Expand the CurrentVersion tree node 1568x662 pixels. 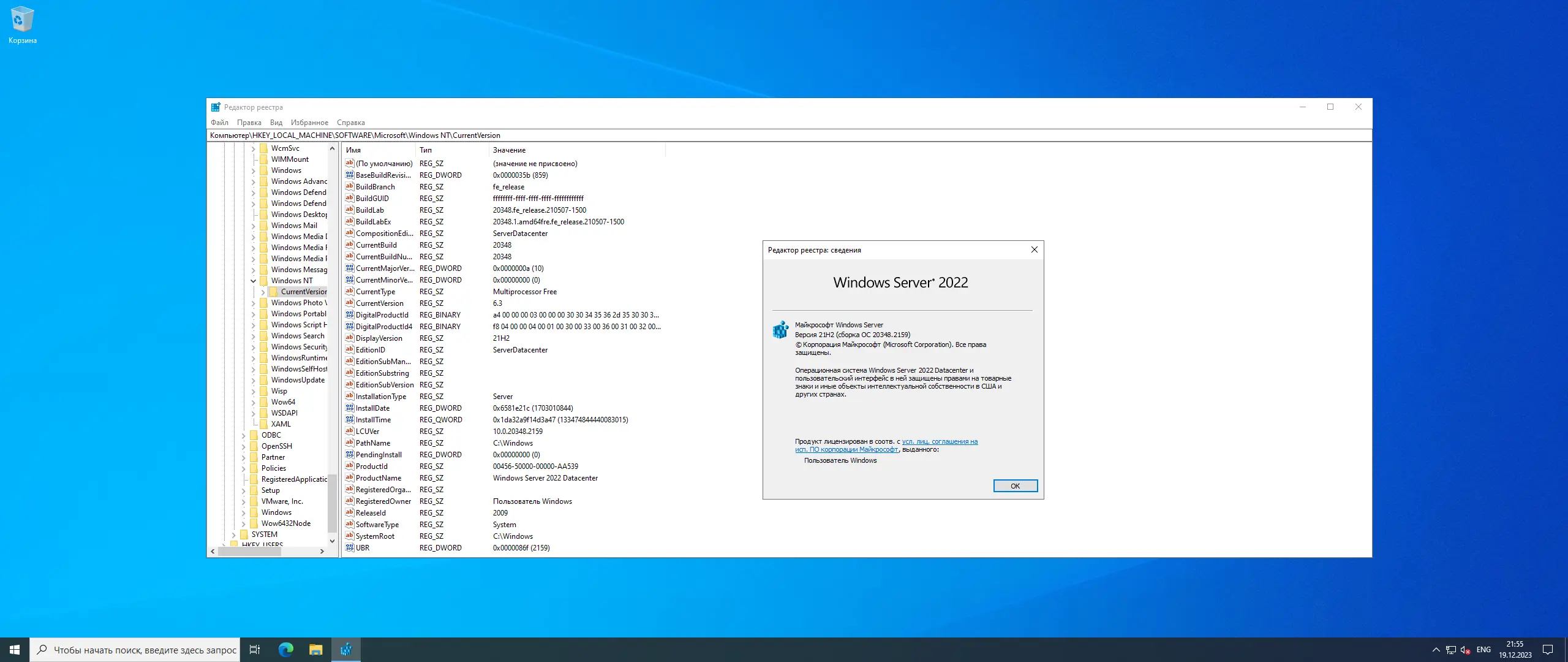[x=263, y=292]
